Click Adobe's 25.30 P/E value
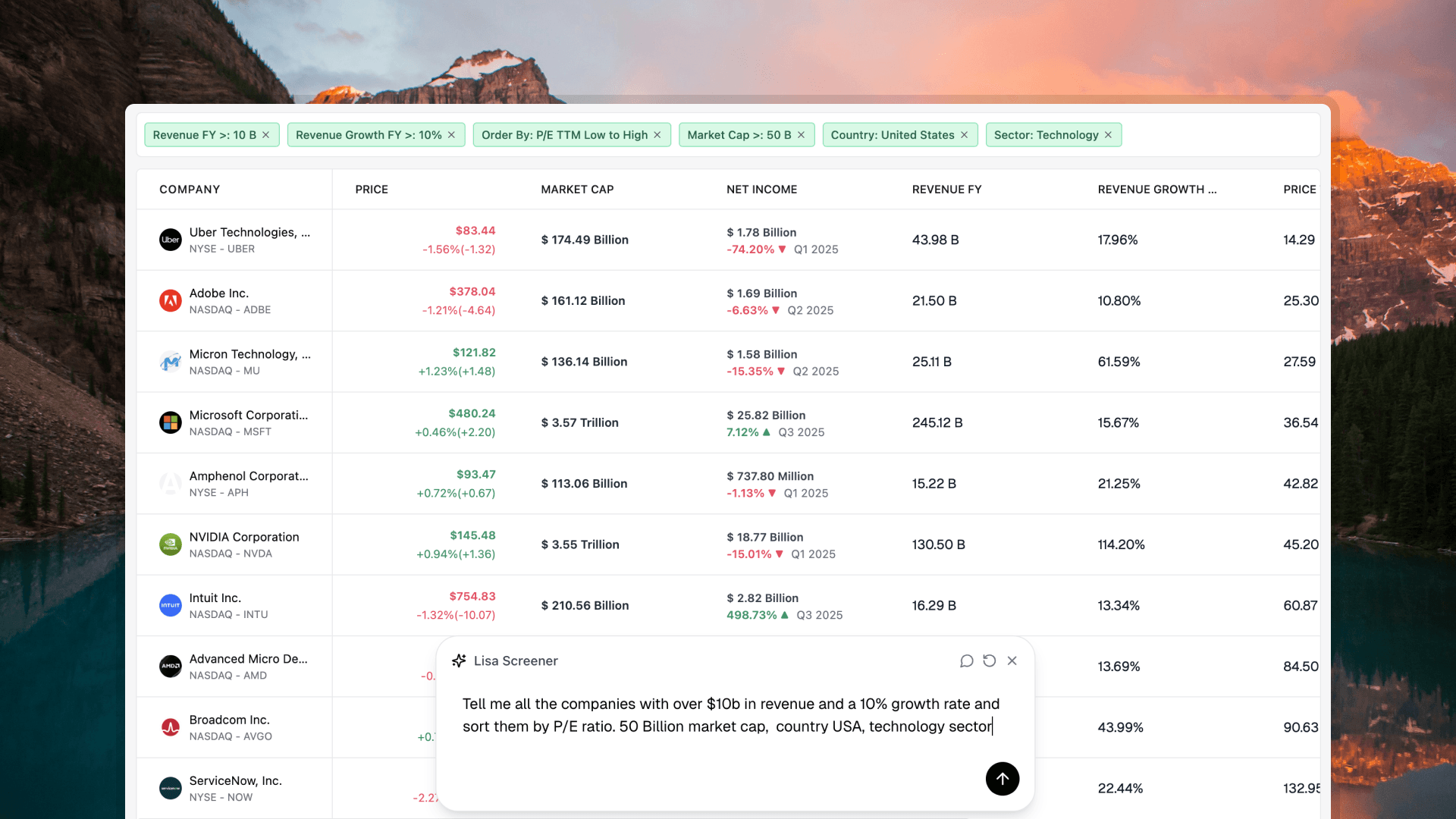 [1301, 300]
